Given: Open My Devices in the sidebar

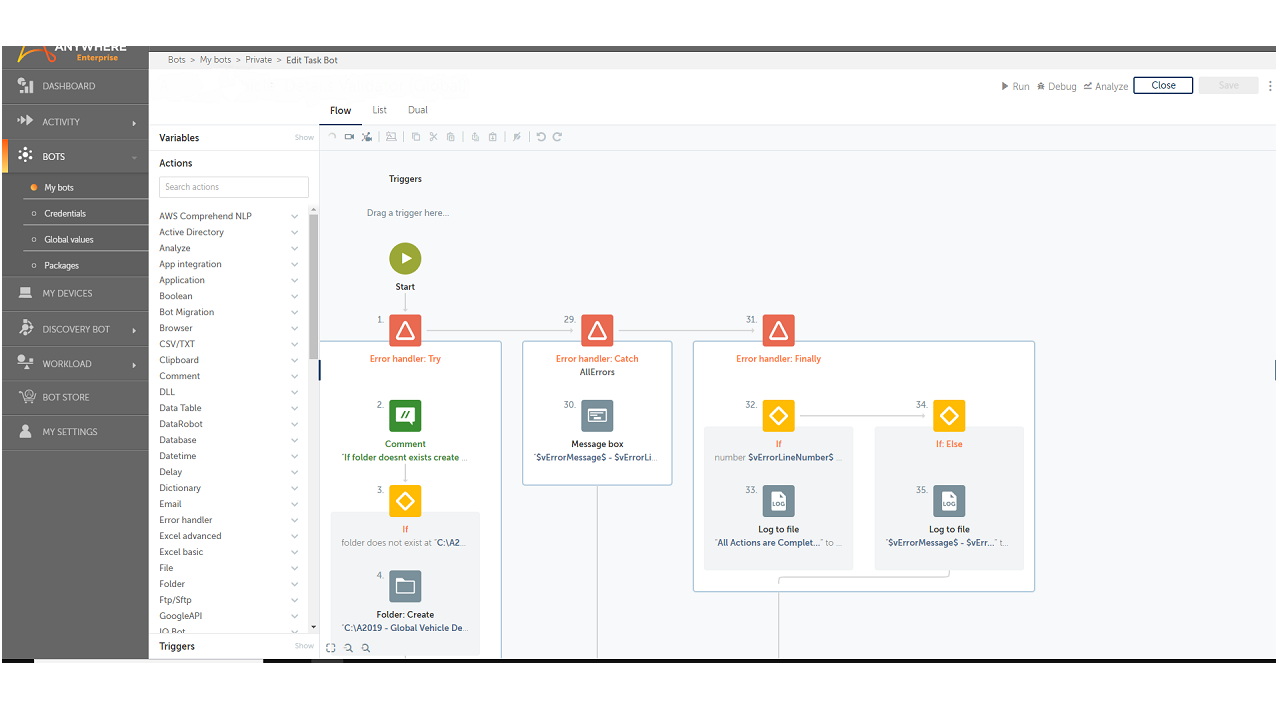Looking at the screenshot, I should [75, 293].
